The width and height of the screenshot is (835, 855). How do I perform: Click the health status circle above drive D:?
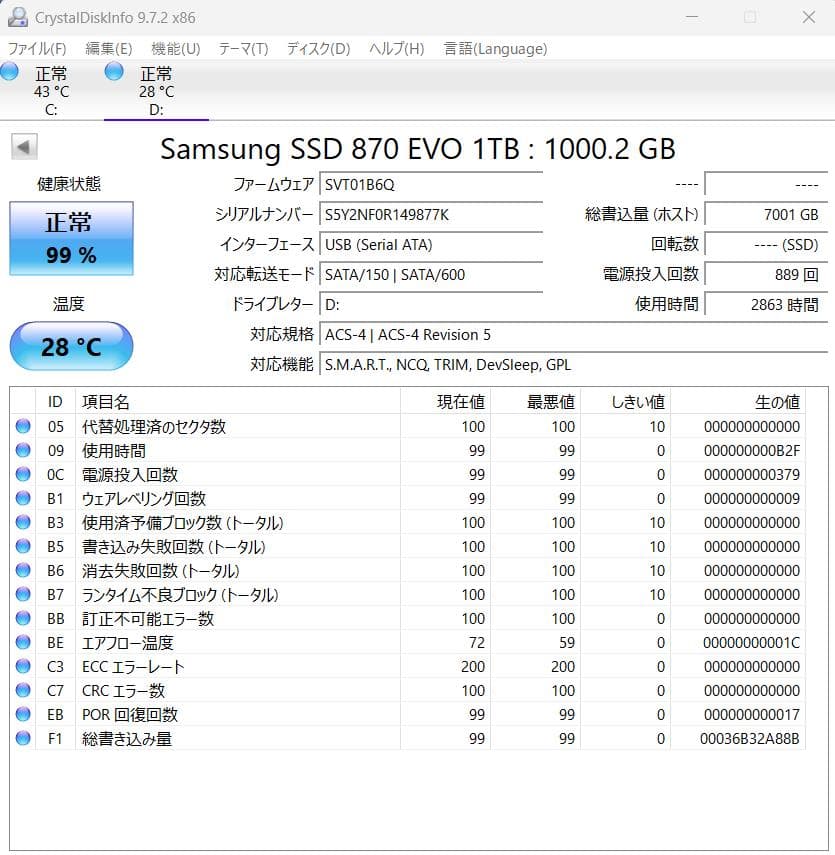[x=113, y=71]
